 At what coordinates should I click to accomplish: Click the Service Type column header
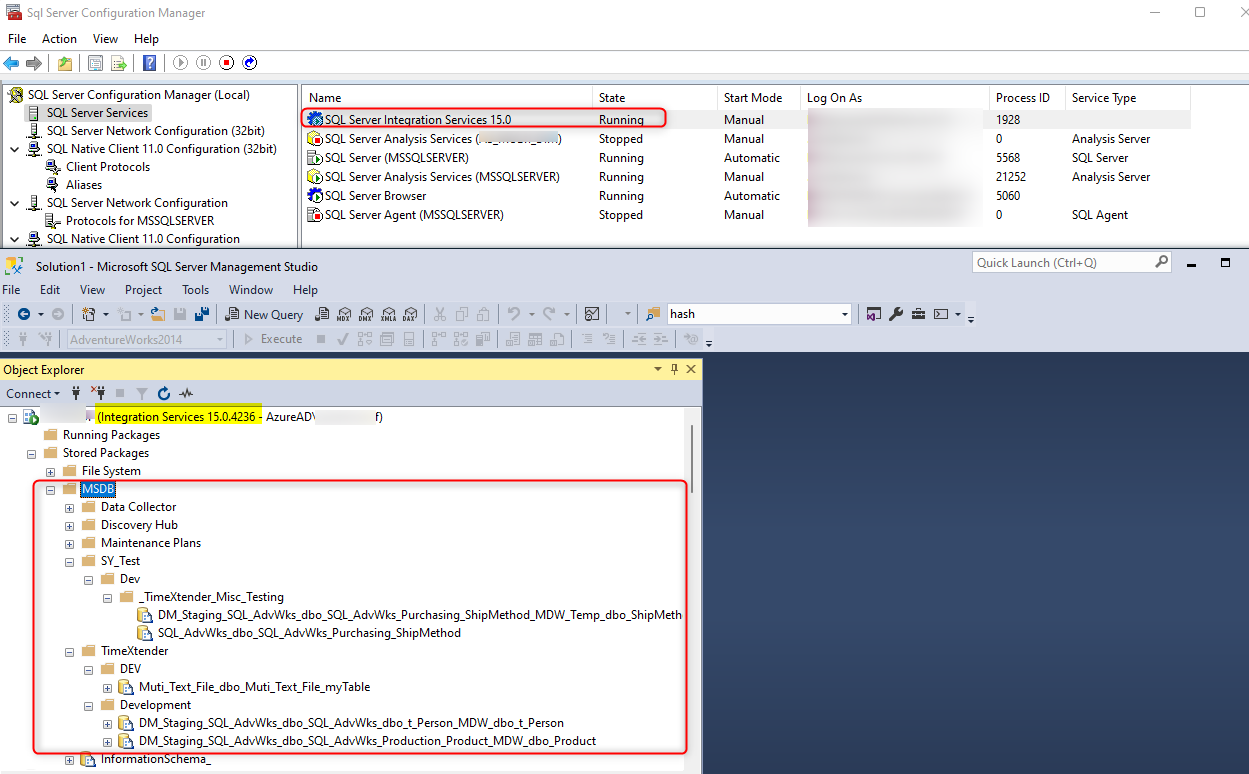point(1128,98)
